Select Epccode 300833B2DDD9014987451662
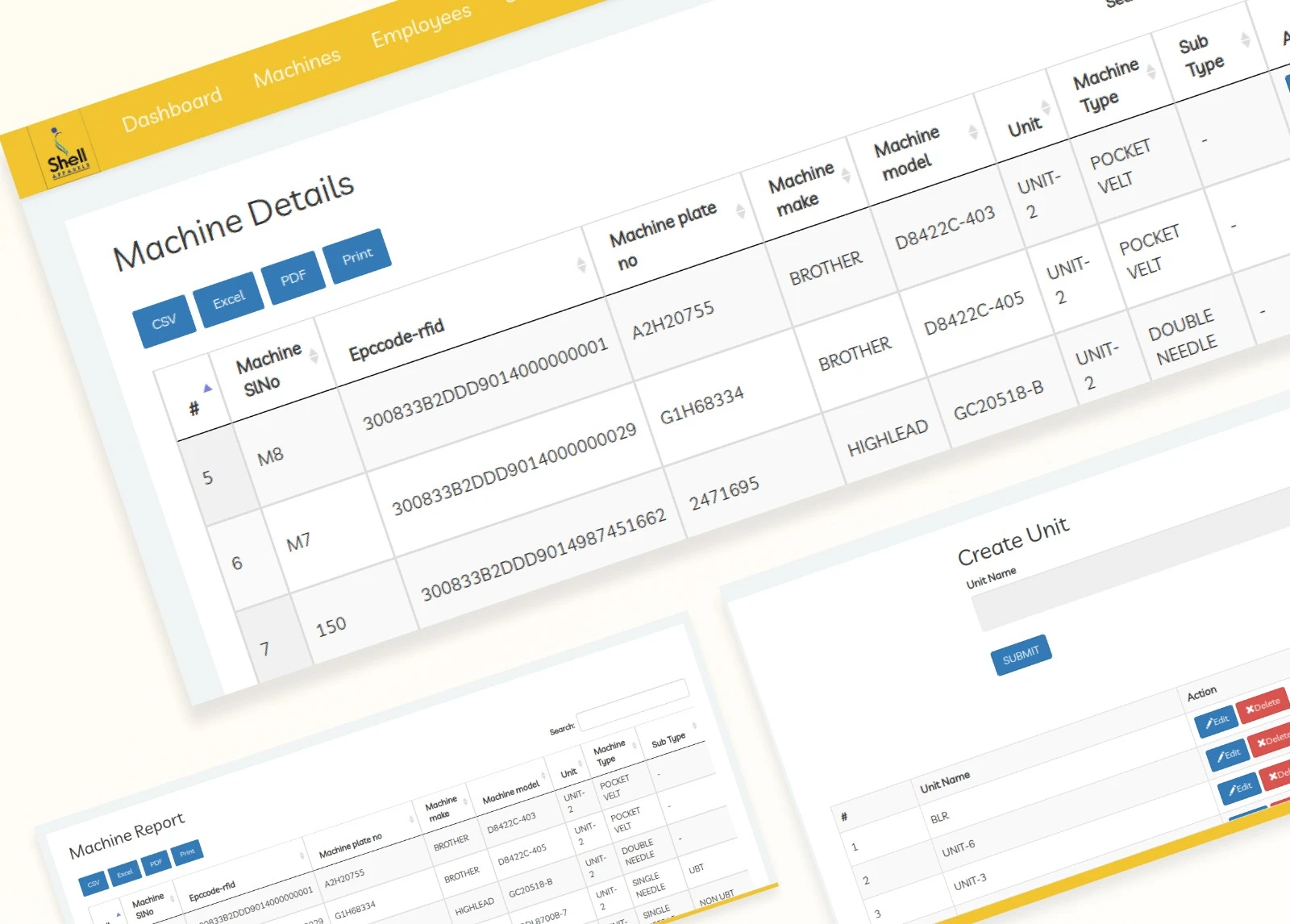The width and height of the screenshot is (1290, 924). coord(543,554)
